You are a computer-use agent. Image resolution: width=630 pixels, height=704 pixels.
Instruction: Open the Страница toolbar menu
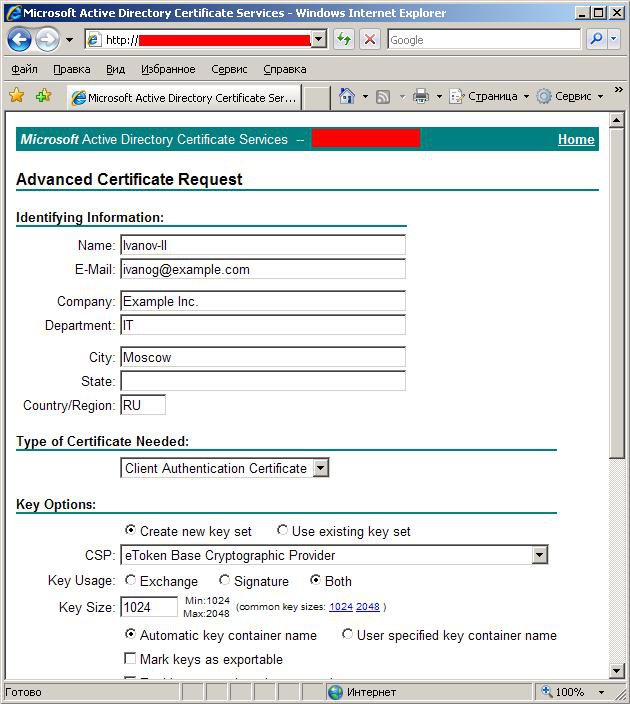click(489, 96)
